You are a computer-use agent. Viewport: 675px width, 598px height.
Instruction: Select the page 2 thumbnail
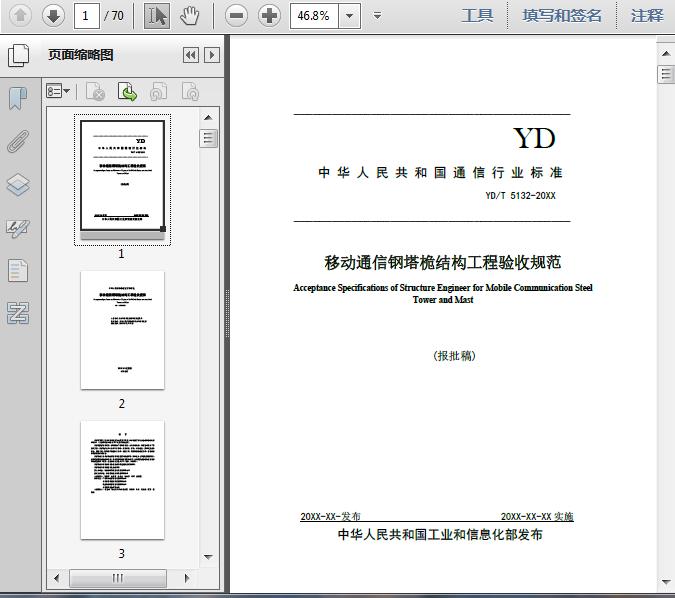point(122,330)
